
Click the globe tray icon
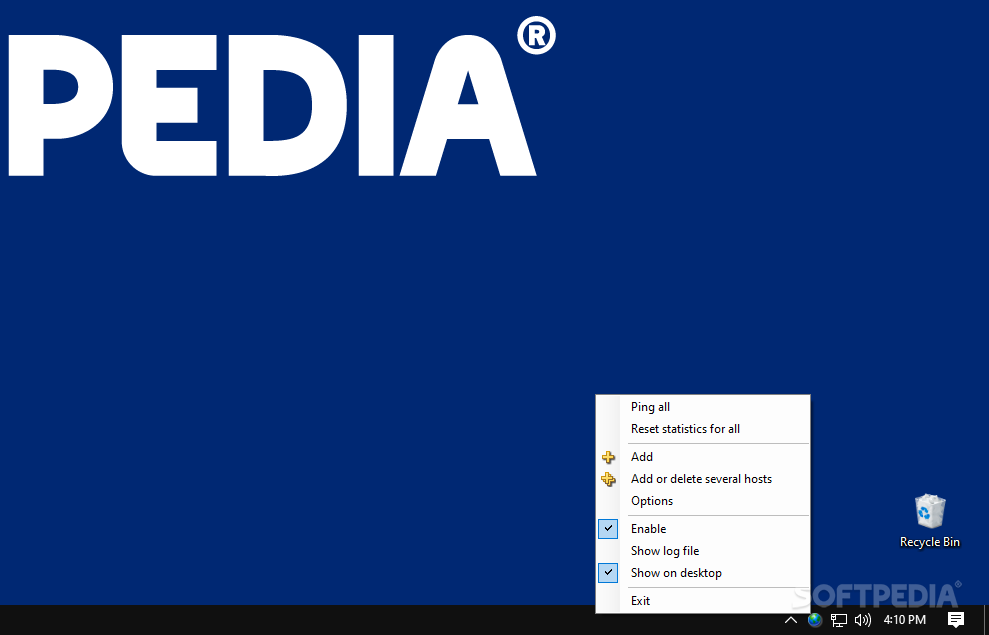814,620
